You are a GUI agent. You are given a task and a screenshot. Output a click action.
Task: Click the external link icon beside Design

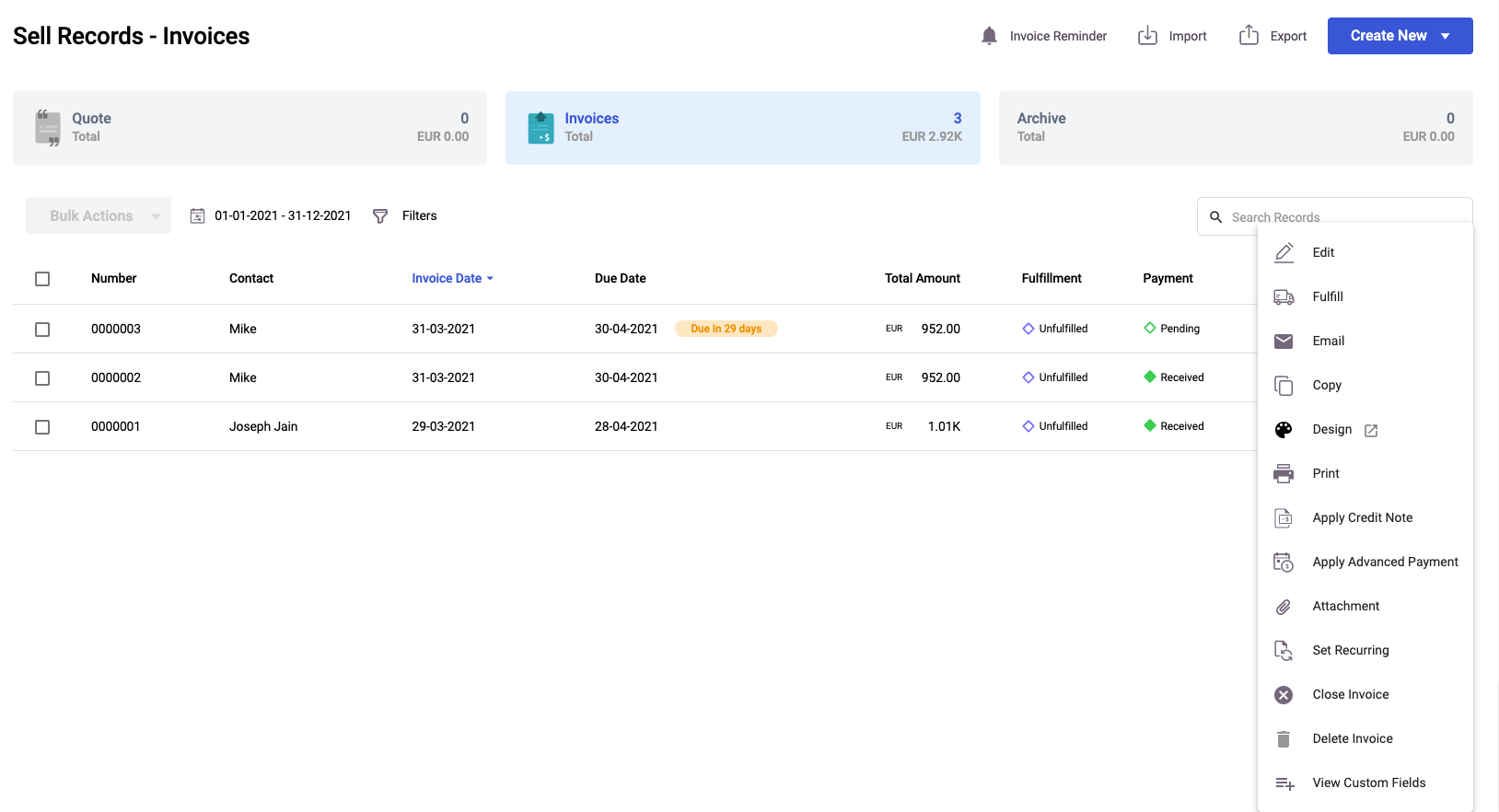pyautogui.click(x=1371, y=430)
